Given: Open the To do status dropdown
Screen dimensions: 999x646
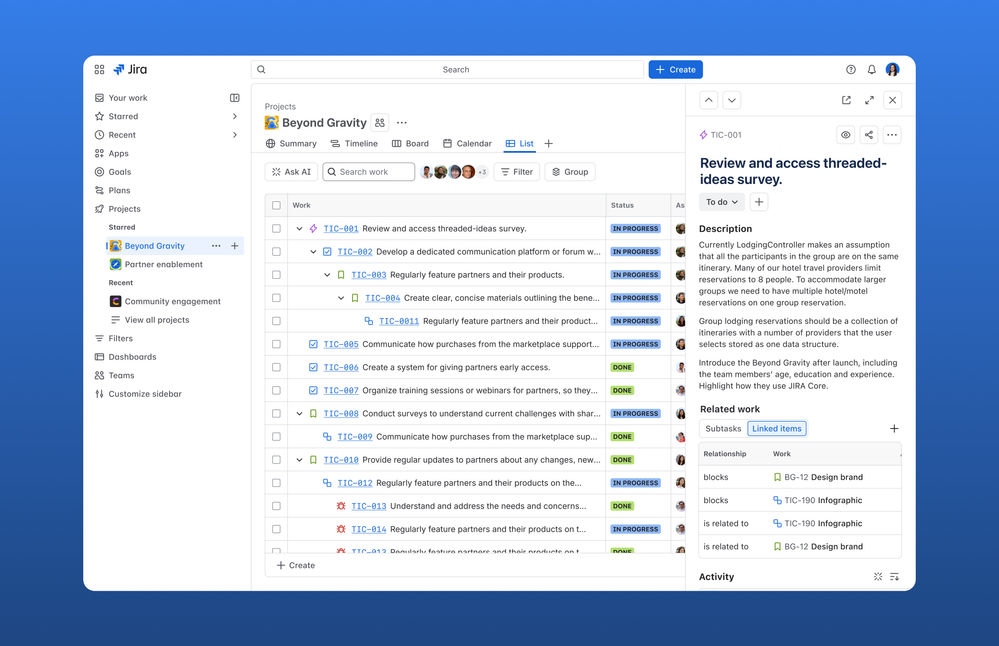Looking at the screenshot, I should [x=721, y=201].
